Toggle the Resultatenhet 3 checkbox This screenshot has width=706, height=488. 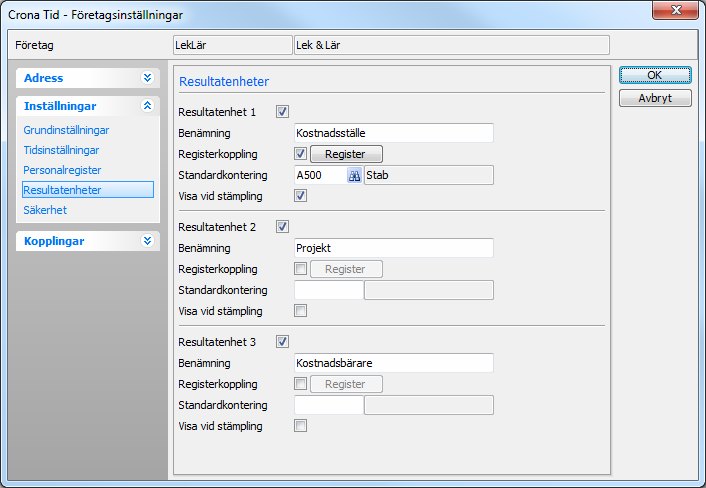[282, 342]
